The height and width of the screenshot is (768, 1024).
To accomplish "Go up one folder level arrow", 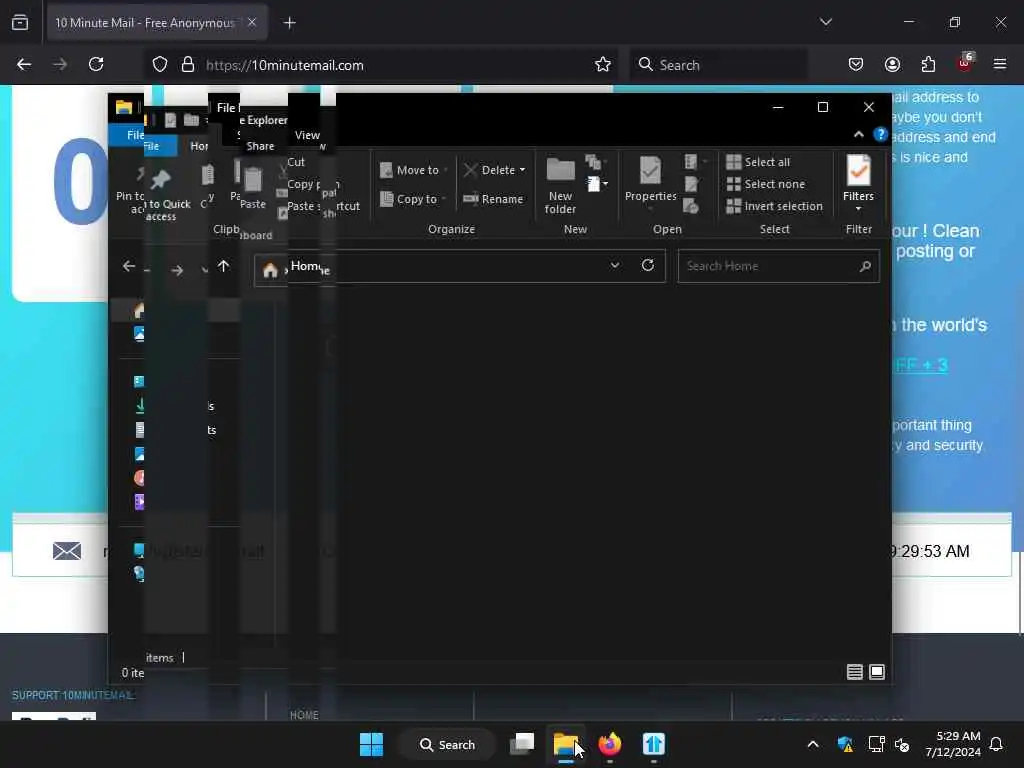I will pos(223,266).
